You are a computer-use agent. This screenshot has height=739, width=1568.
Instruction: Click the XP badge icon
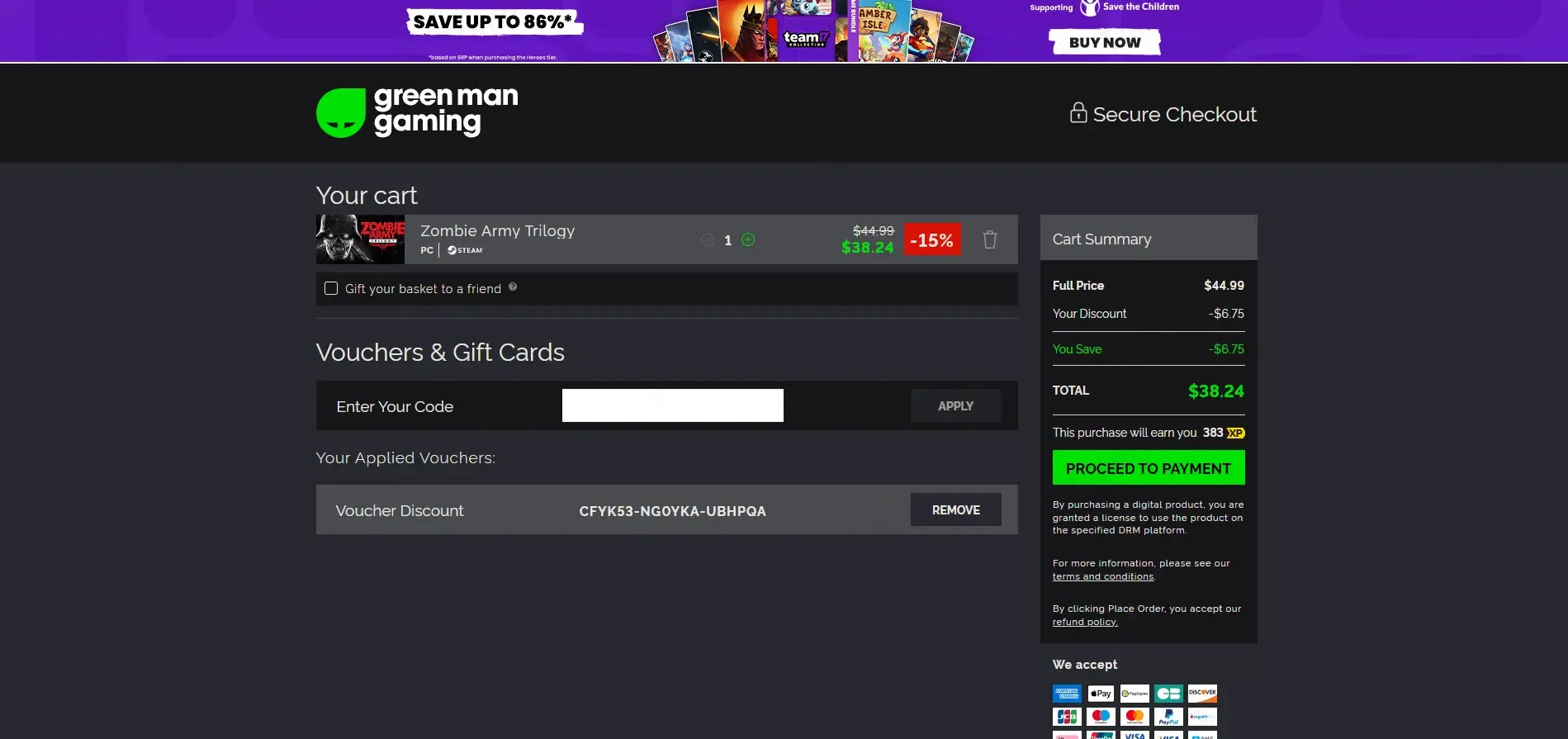[1236, 433]
